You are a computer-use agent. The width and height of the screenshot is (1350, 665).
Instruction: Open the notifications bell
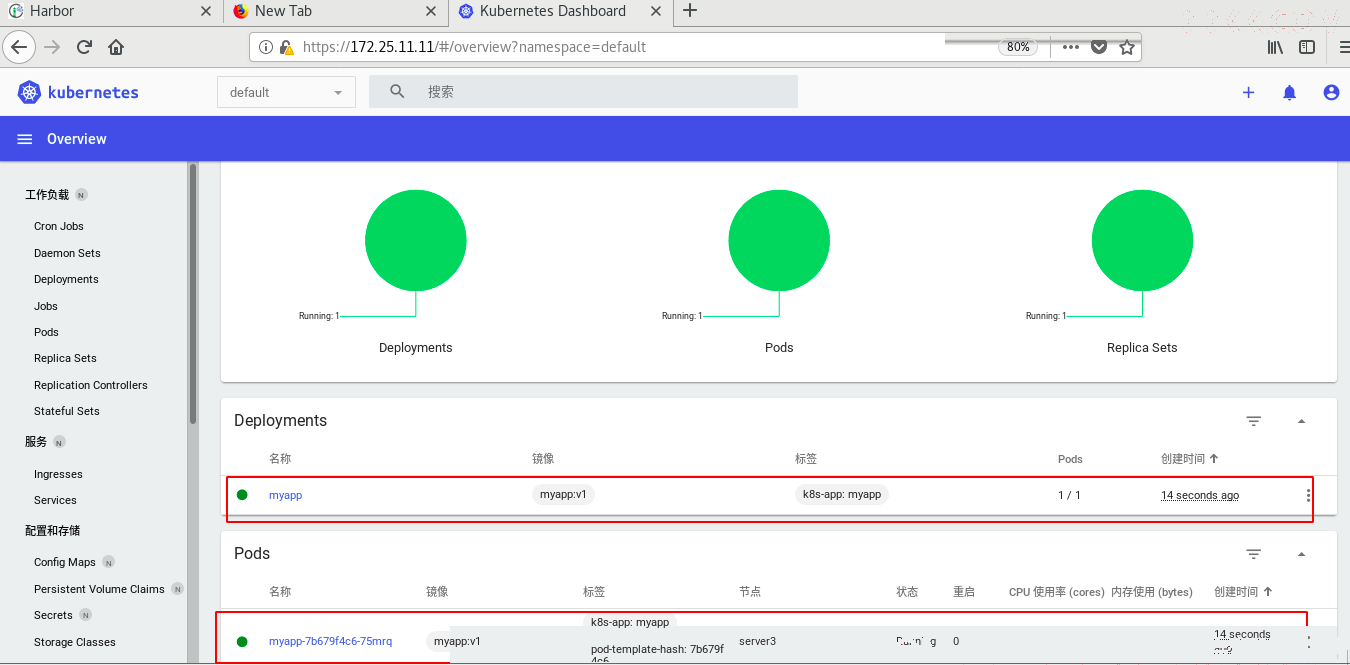(1289, 92)
